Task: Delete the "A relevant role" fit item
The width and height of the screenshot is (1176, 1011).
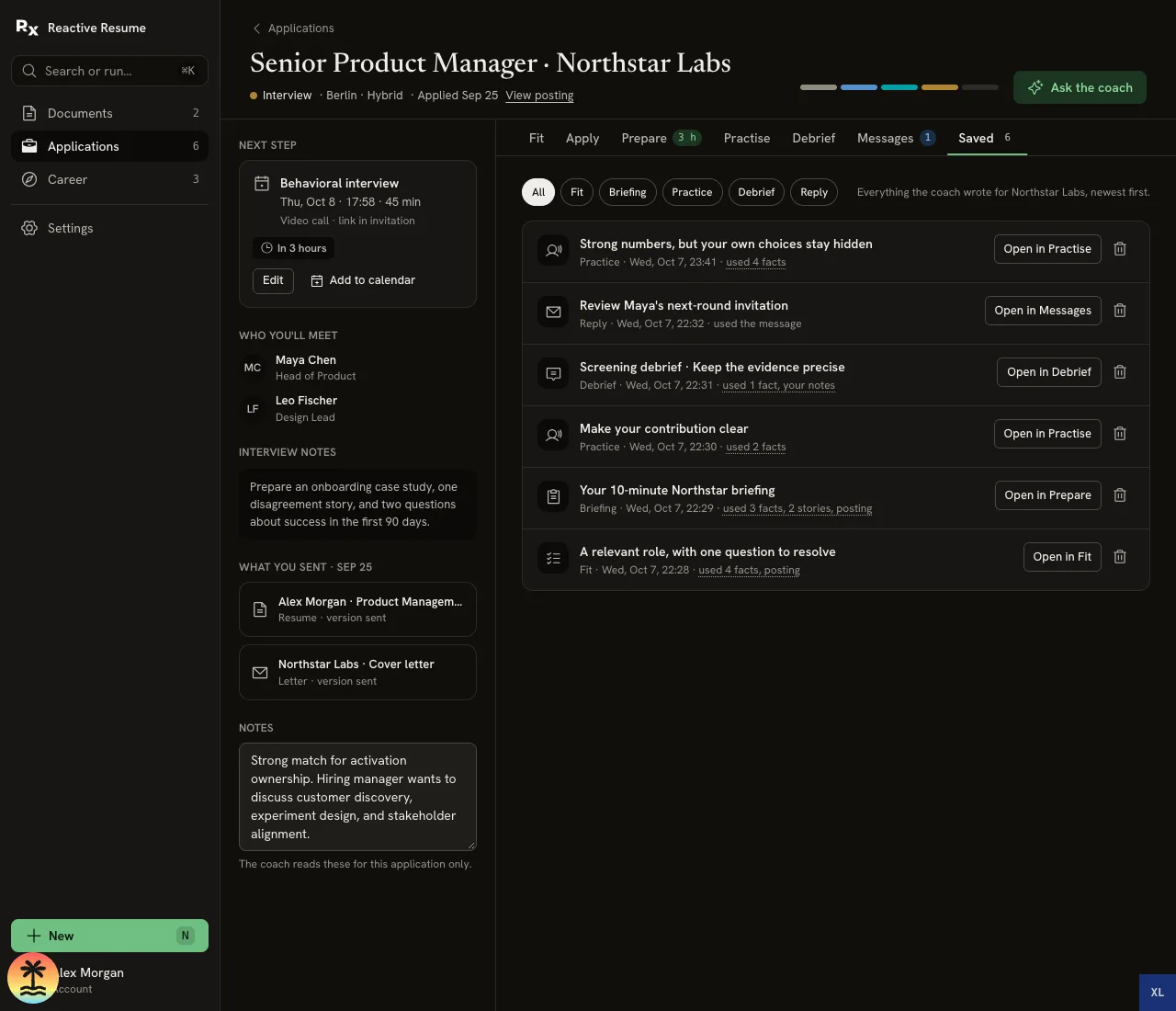Action: [1120, 557]
